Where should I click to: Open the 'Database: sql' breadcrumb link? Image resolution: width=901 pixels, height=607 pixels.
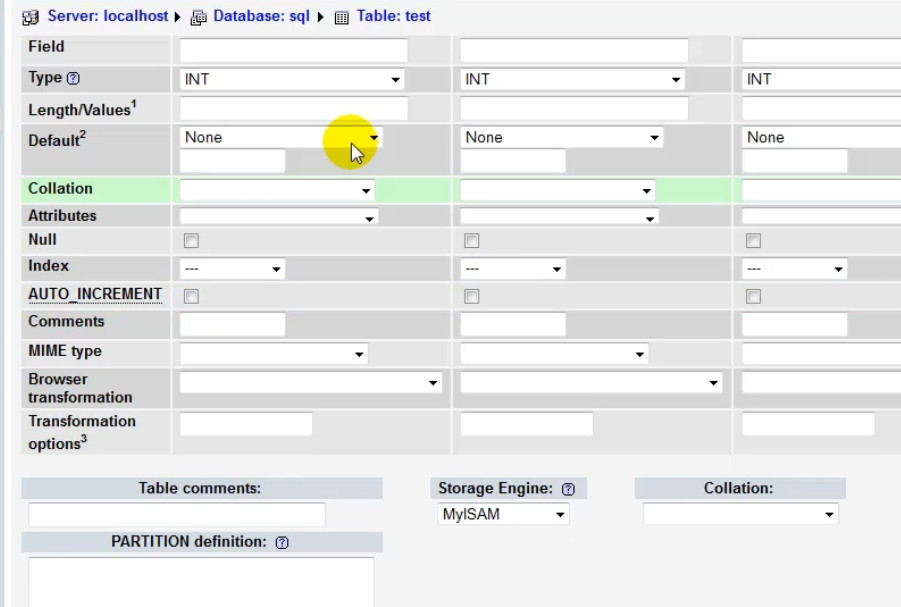[261, 17]
